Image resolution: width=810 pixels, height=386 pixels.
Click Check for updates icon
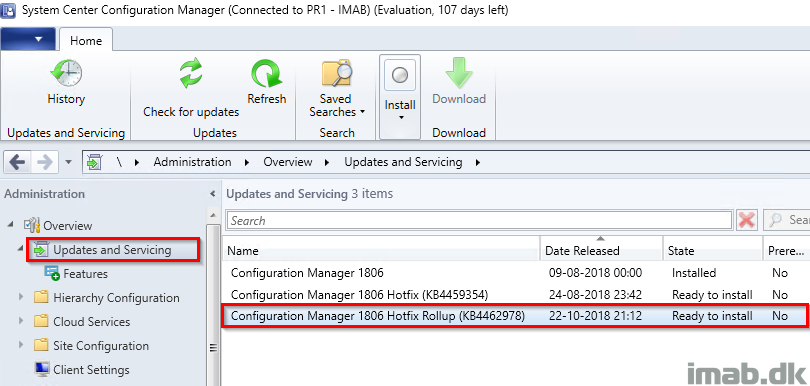(191, 73)
